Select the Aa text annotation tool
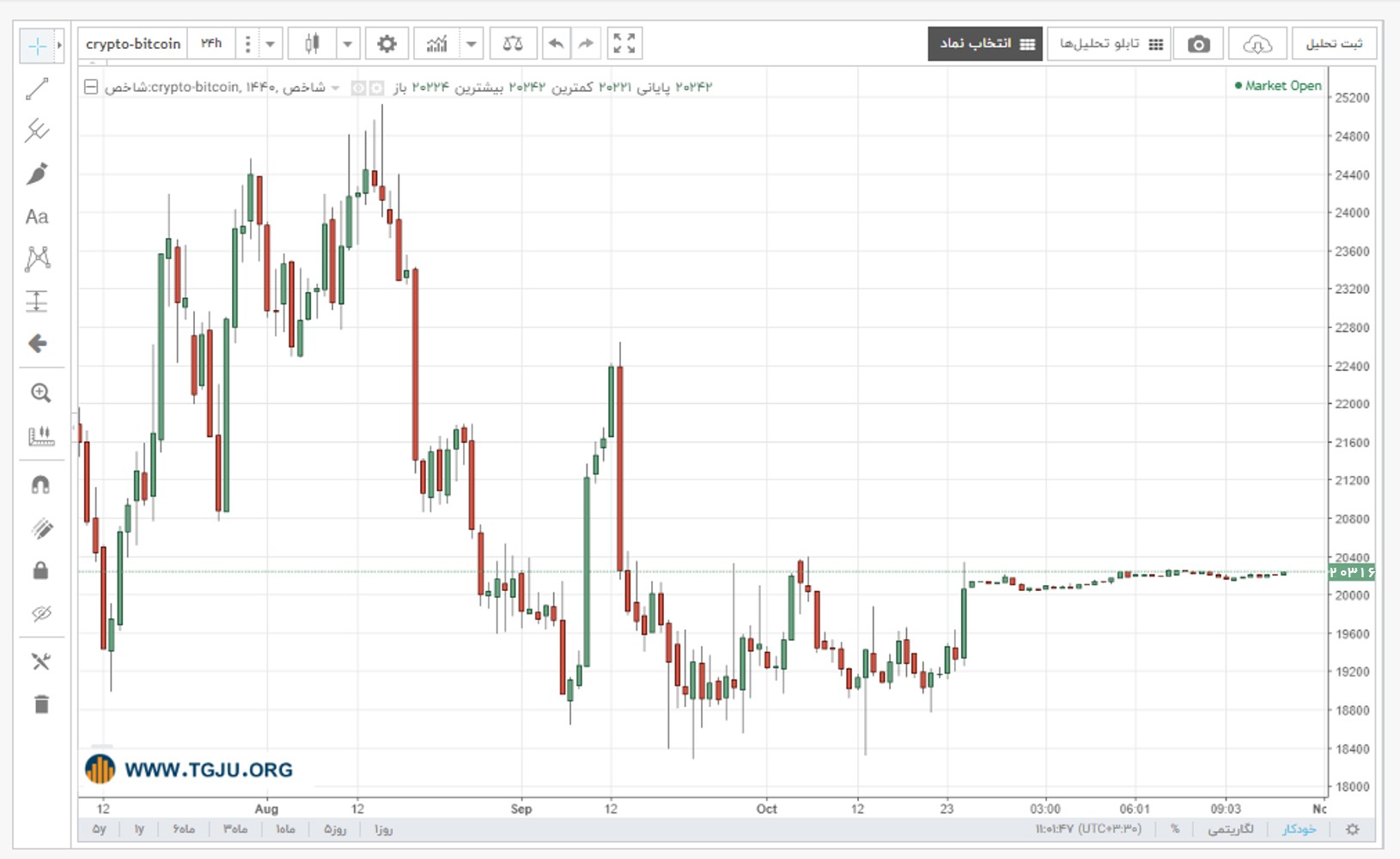Image resolution: width=1400 pixels, height=859 pixels. click(37, 216)
